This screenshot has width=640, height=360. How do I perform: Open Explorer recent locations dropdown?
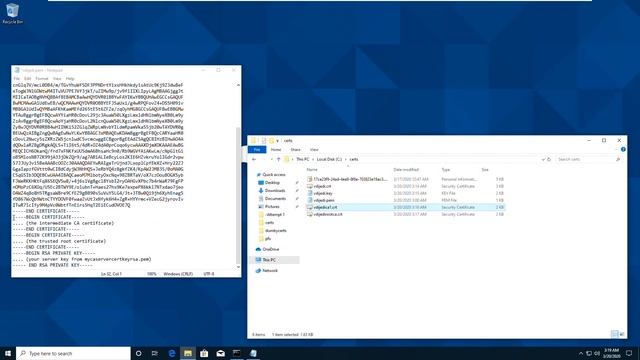(x=271, y=159)
